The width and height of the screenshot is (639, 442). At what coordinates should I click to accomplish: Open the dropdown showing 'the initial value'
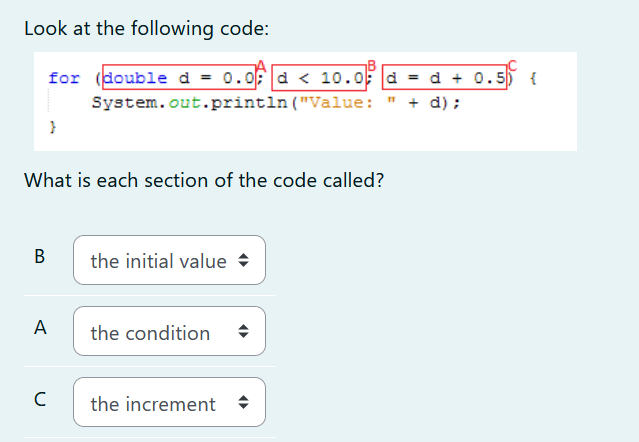[x=169, y=260]
